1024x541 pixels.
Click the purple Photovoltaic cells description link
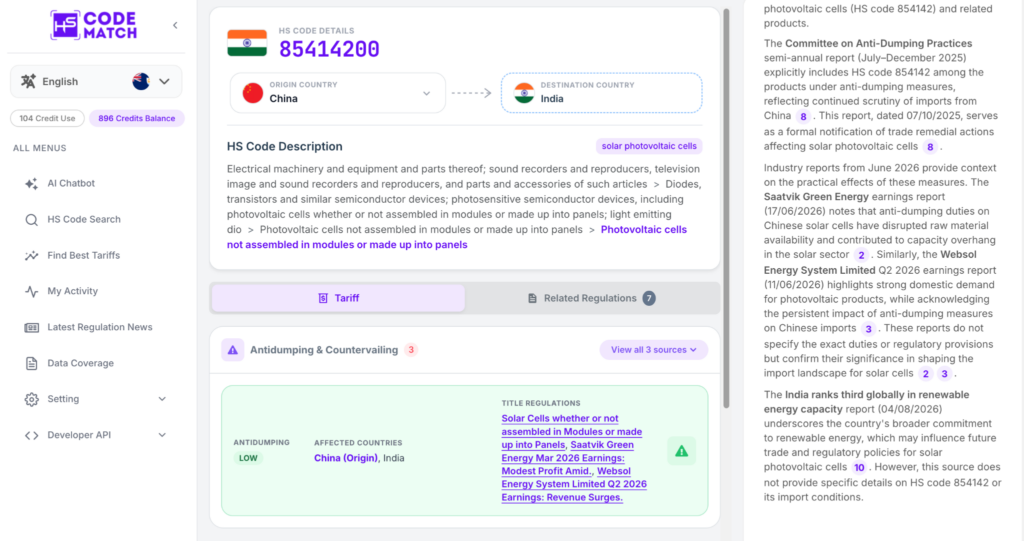(457, 237)
